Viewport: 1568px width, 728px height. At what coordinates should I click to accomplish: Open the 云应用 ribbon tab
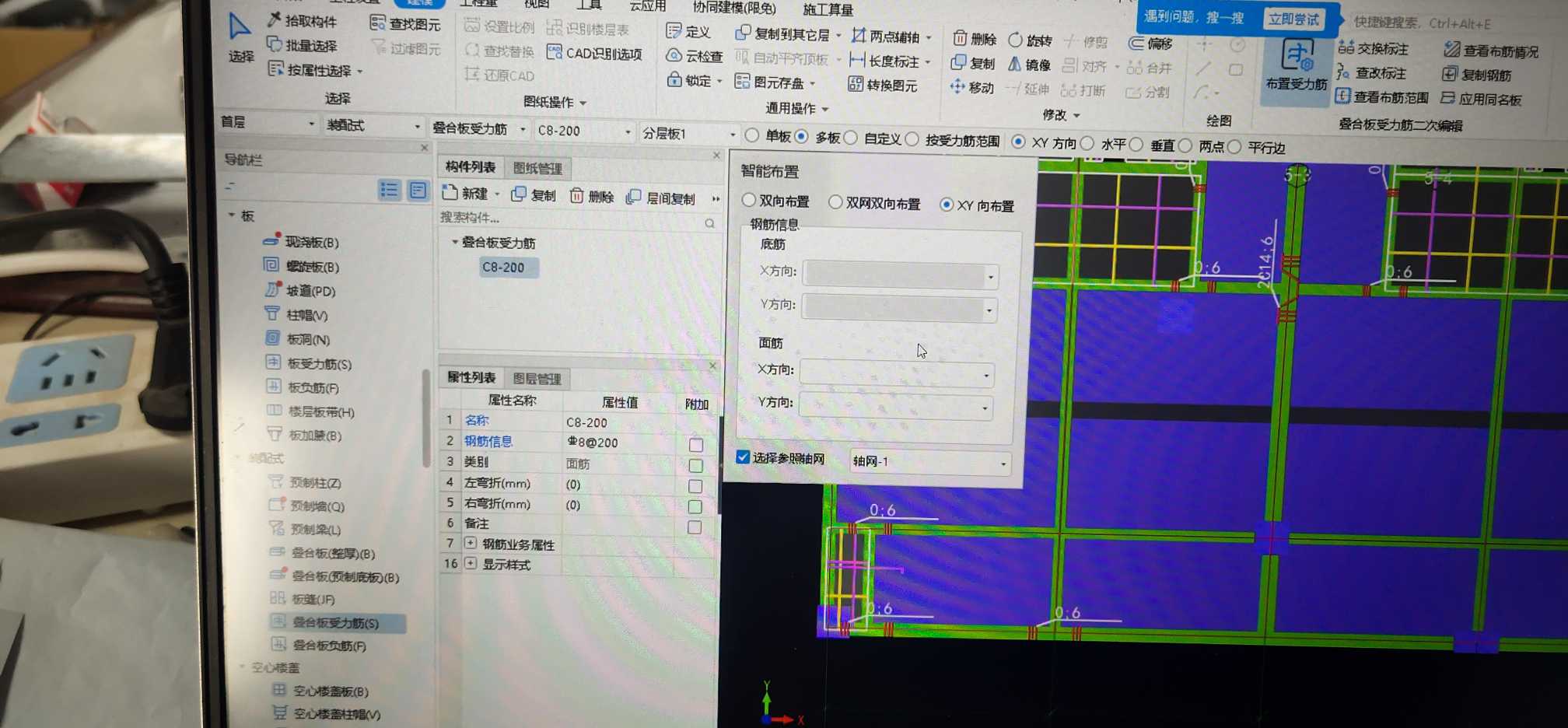click(647, 5)
